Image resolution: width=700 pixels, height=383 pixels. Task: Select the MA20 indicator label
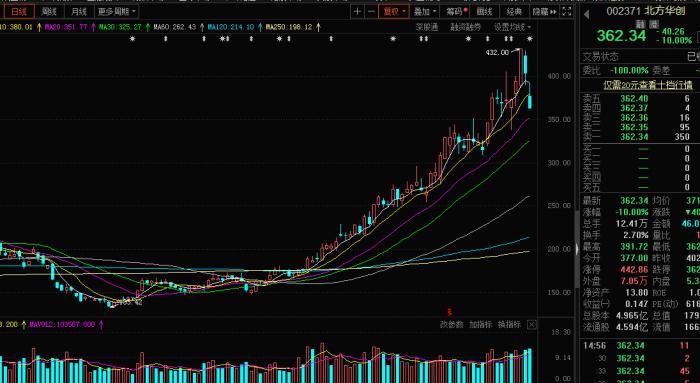pyautogui.click(x=66, y=27)
